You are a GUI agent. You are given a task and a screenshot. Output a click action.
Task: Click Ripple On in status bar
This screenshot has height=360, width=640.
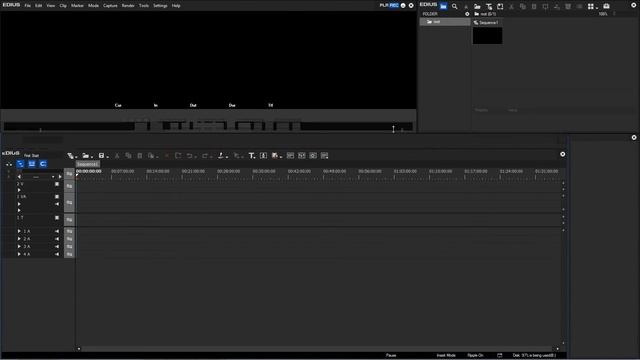[475, 356]
